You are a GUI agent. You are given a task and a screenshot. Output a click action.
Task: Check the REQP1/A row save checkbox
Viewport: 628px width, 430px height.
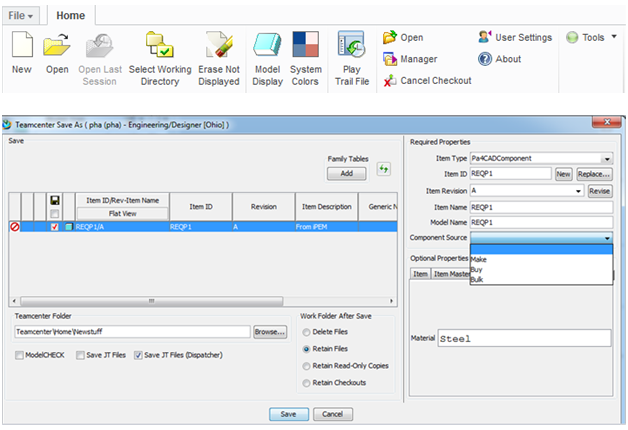point(55,227)
